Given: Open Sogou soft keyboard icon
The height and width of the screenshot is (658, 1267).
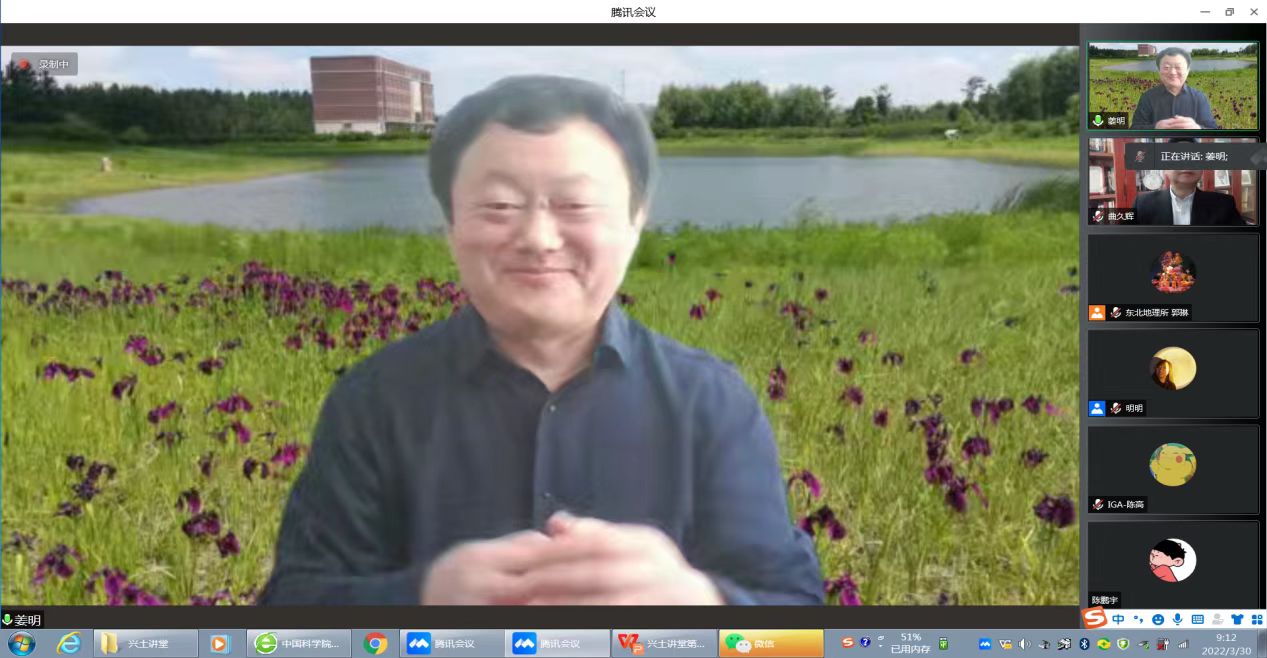Looking at the screenshot, I should tap(1197, 619).
